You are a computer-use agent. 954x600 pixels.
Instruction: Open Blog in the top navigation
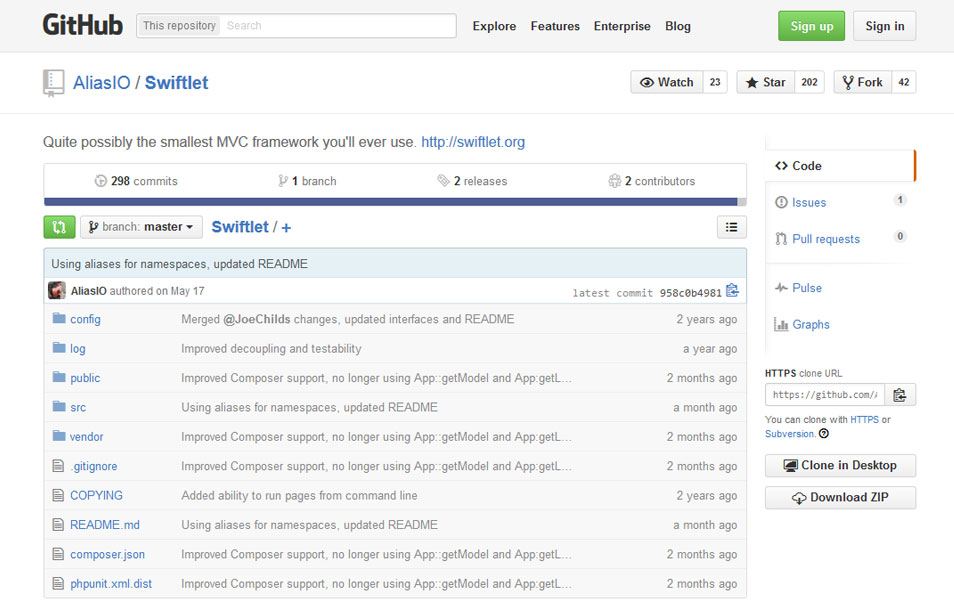tap(678, 26)
